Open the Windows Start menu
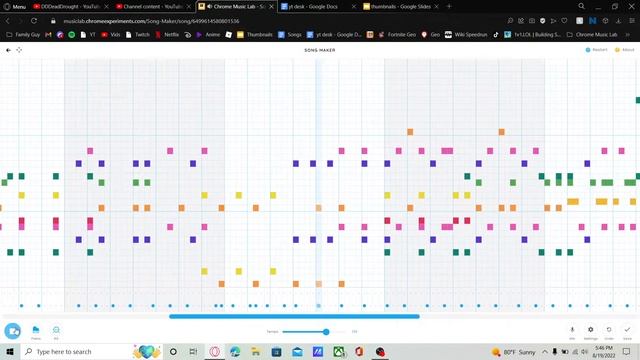The height and width of the screenshot is (360, 640). tap(10, 351)
